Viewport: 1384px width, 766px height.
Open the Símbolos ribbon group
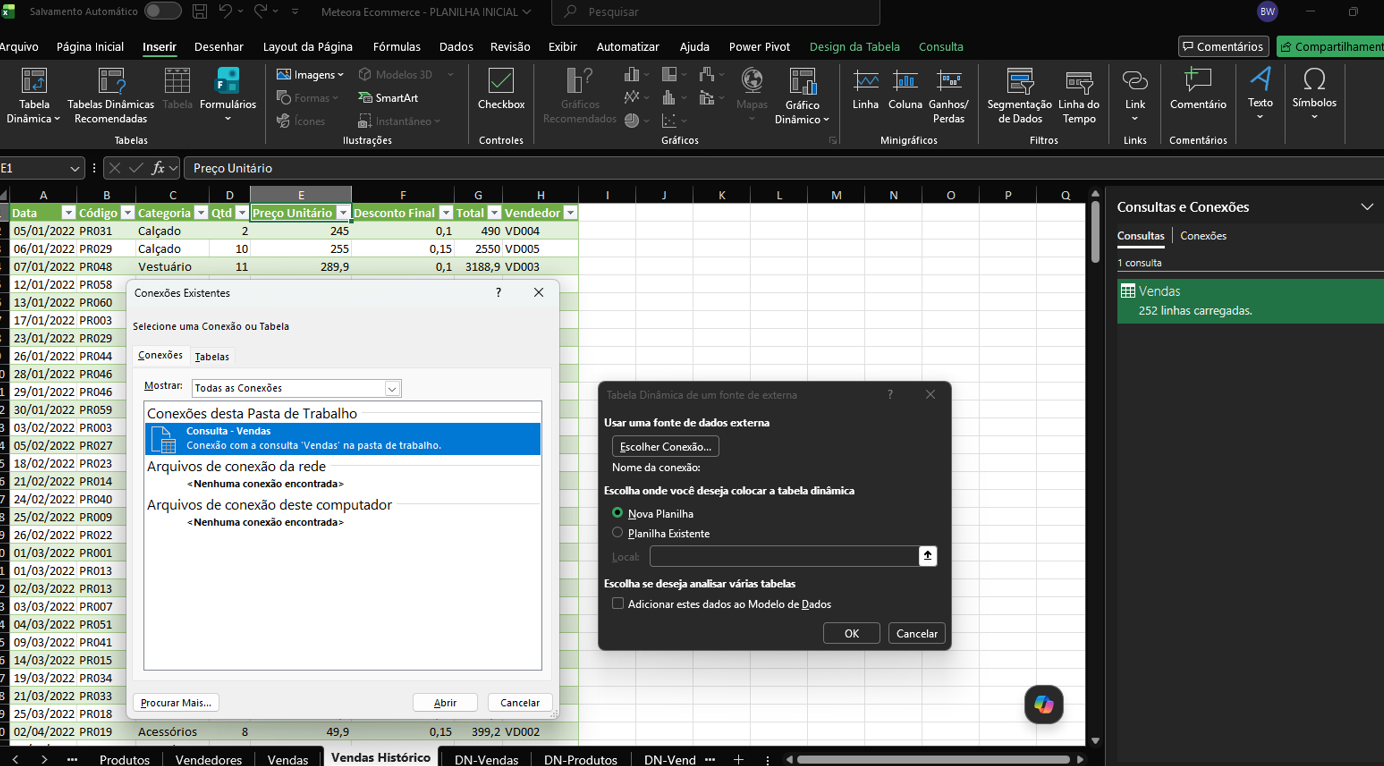click(x=1314, y=96)
